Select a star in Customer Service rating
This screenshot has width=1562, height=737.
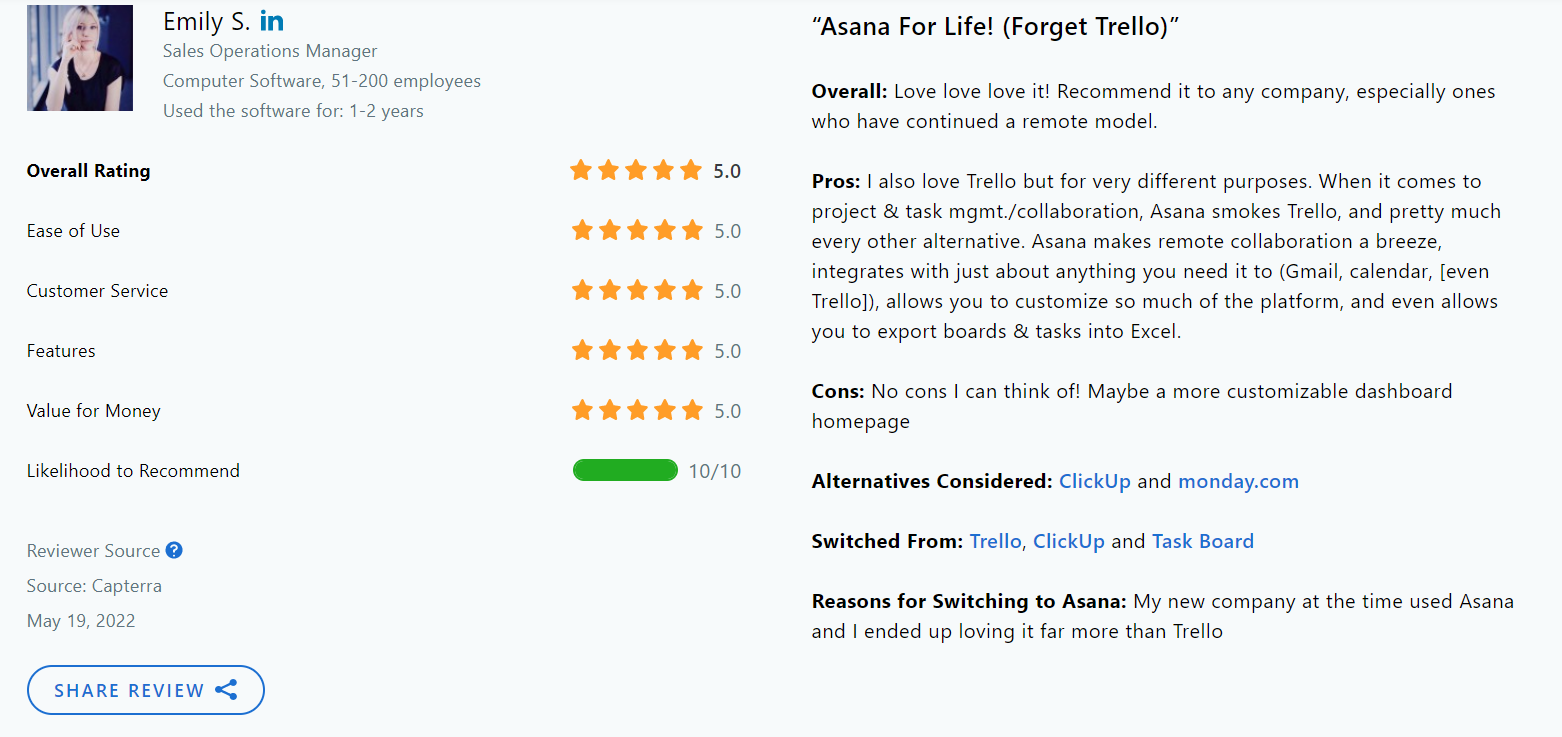tap(635, 290)
